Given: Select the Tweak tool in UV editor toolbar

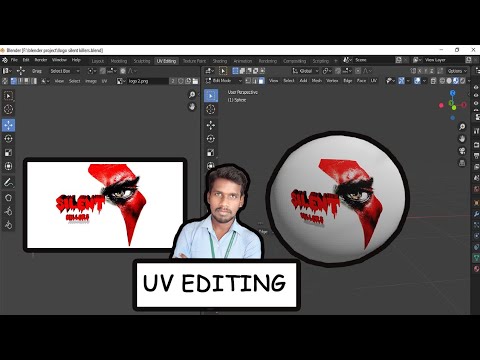Looking at the screenshot, I should [x=9, y=96].
